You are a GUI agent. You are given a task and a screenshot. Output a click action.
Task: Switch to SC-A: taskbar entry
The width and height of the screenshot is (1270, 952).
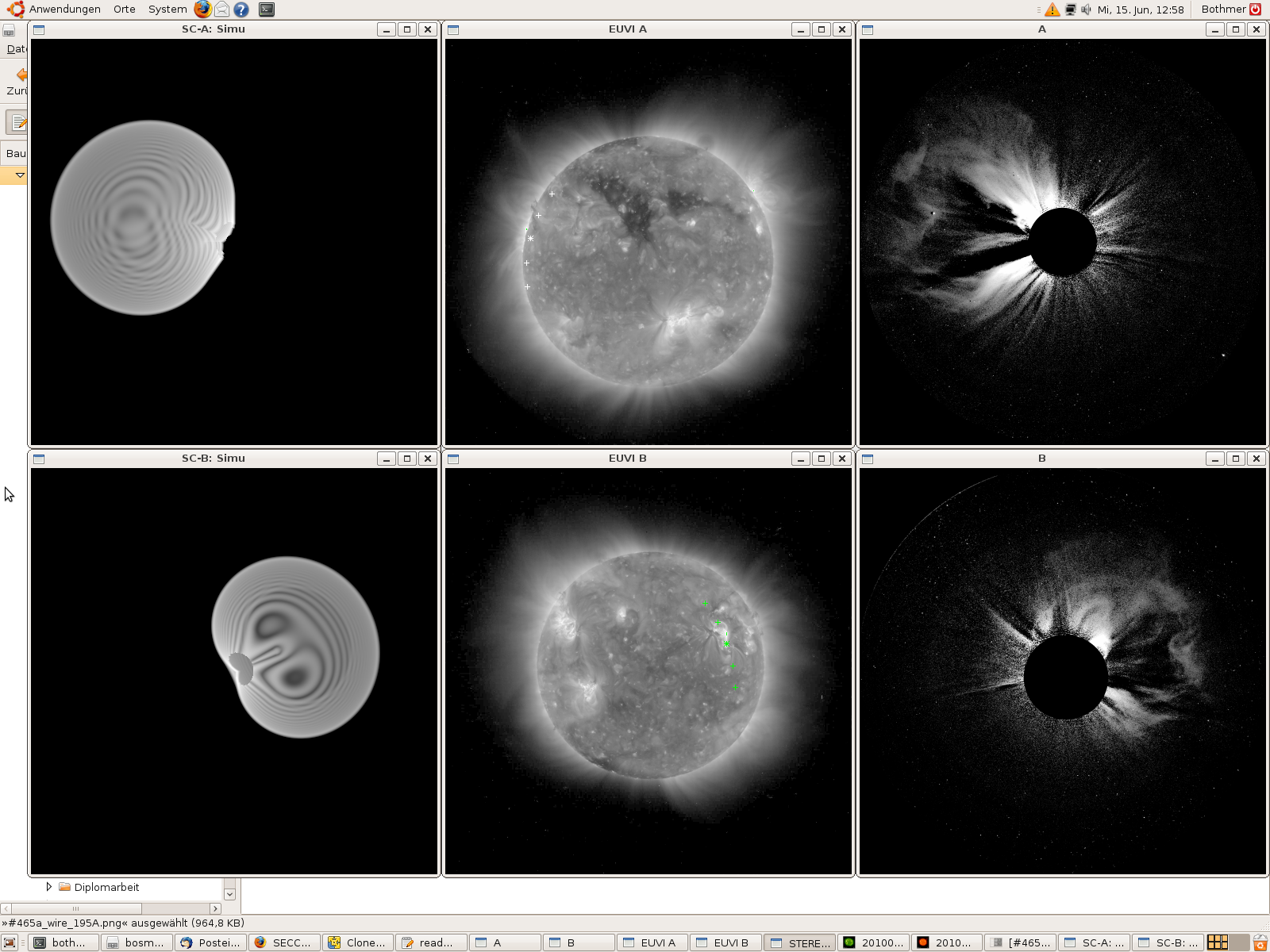[x=1094, y=942]
